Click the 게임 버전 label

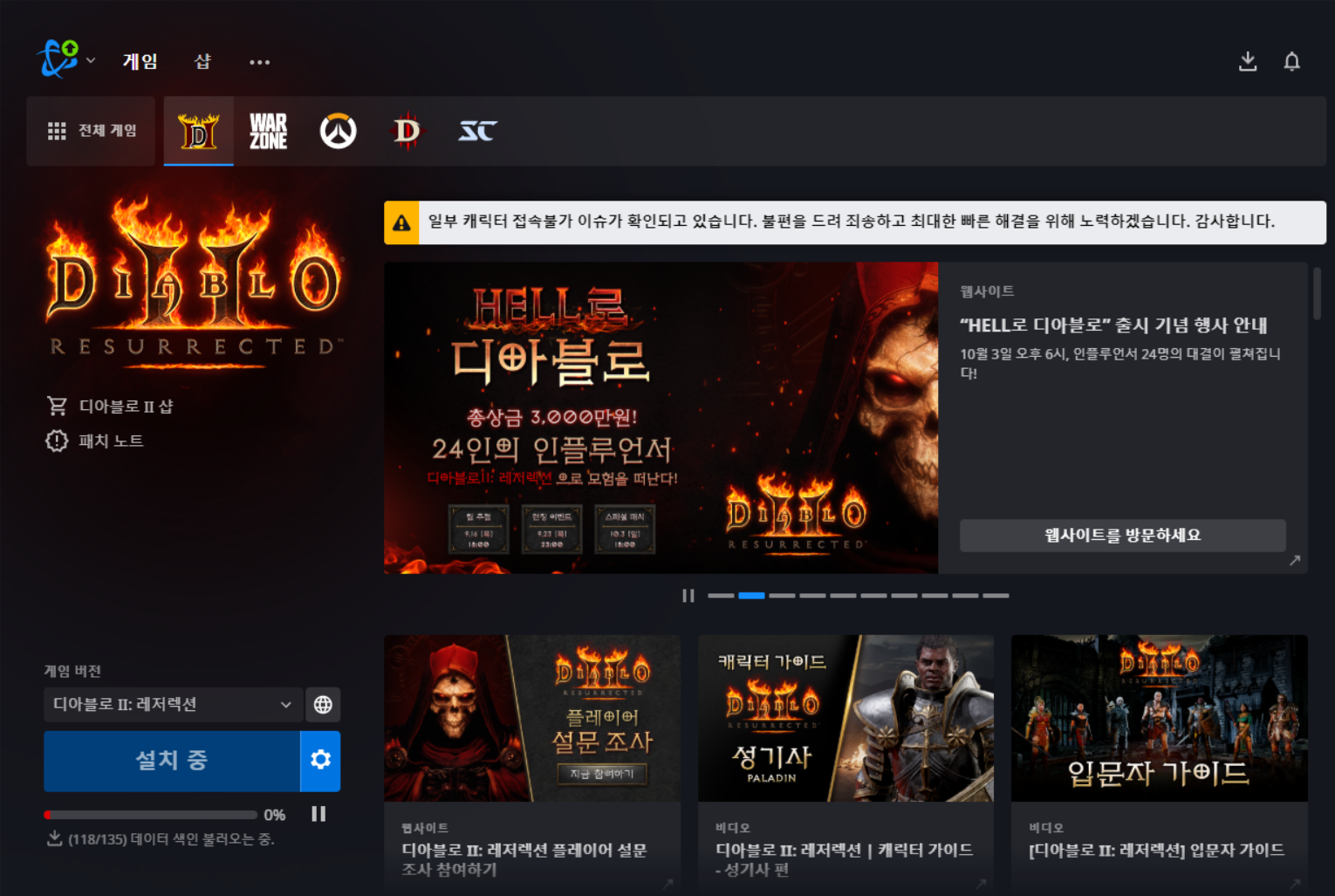(x=73, y=671)
